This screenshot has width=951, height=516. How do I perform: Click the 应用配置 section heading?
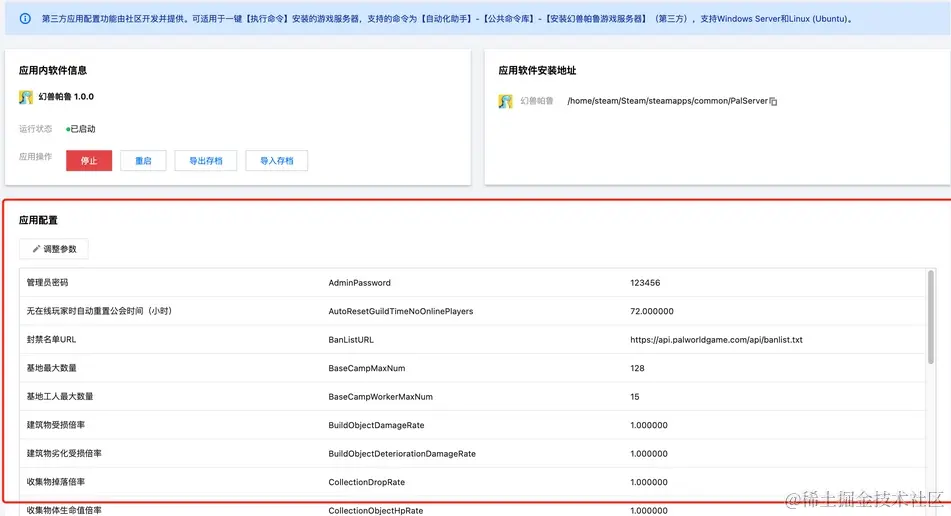(38, 220)
